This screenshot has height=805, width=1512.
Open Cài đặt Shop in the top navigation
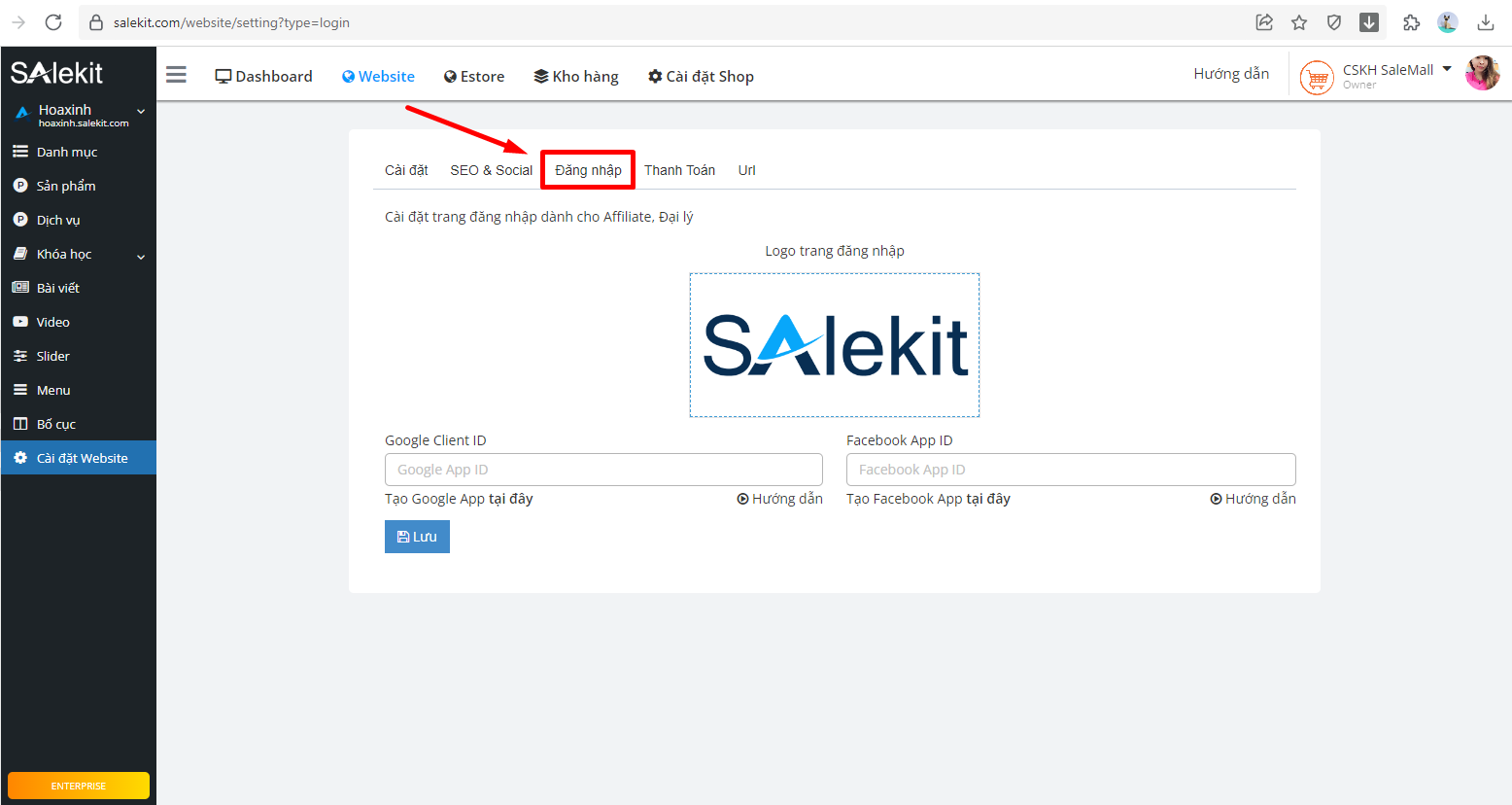[701, 76]
